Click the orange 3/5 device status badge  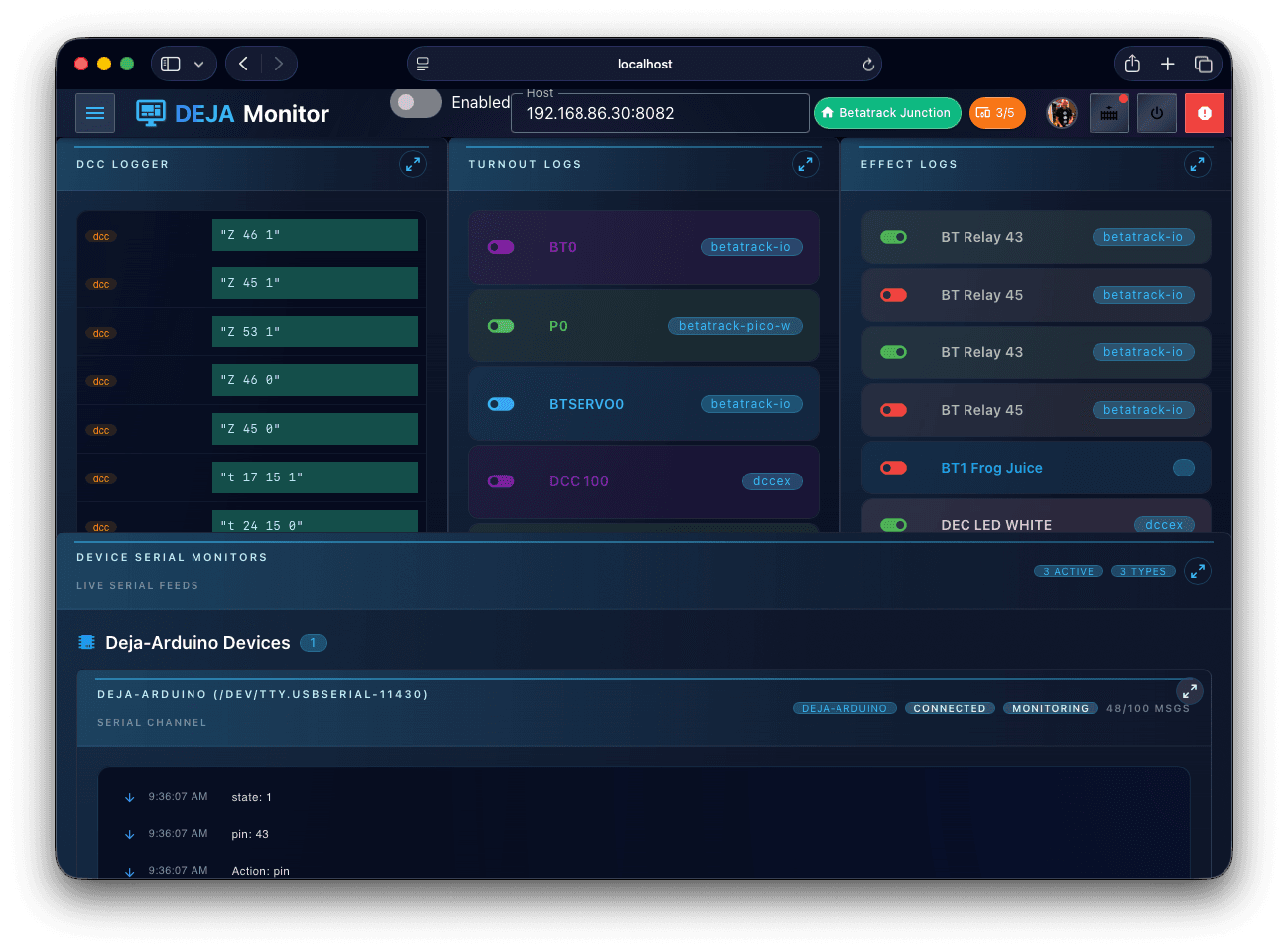(997, 112)
